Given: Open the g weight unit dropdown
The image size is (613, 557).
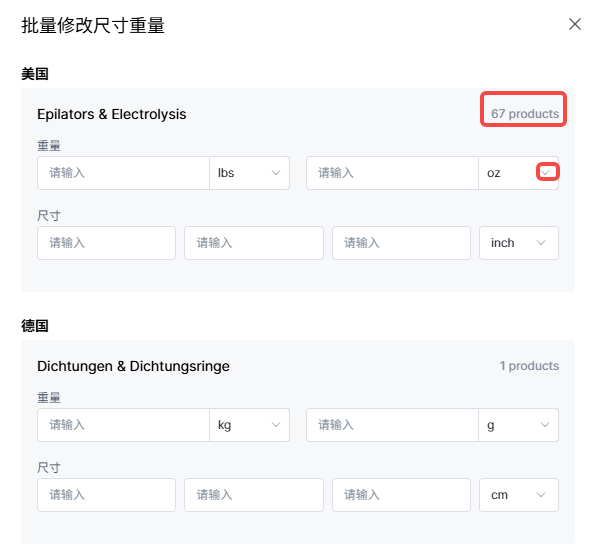Looking at the screenshot, I should pos(518,425).
